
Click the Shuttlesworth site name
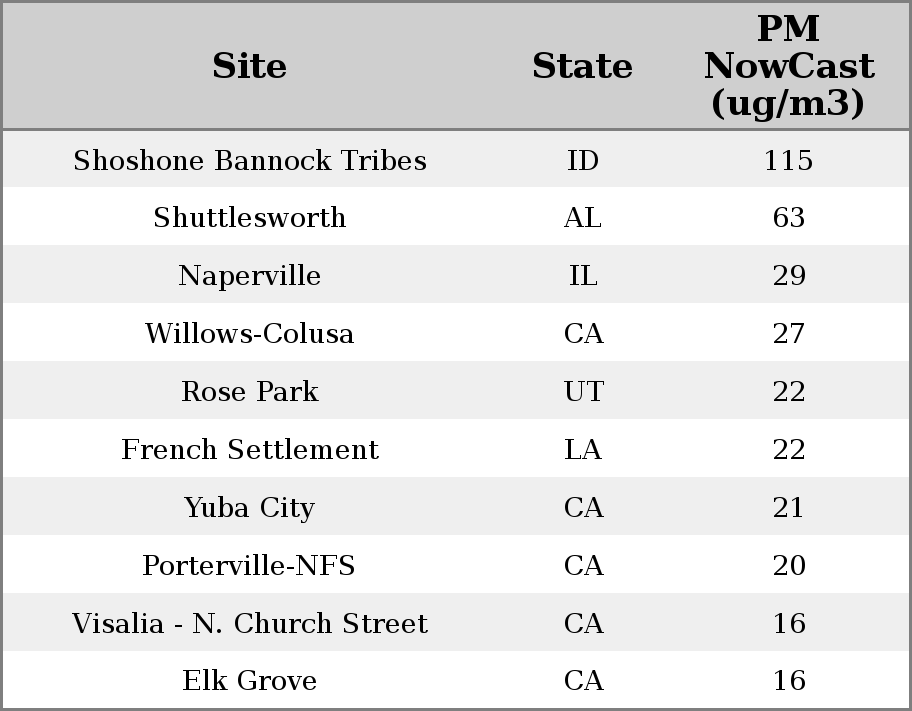pyautogui.click(x=249, y=218)
